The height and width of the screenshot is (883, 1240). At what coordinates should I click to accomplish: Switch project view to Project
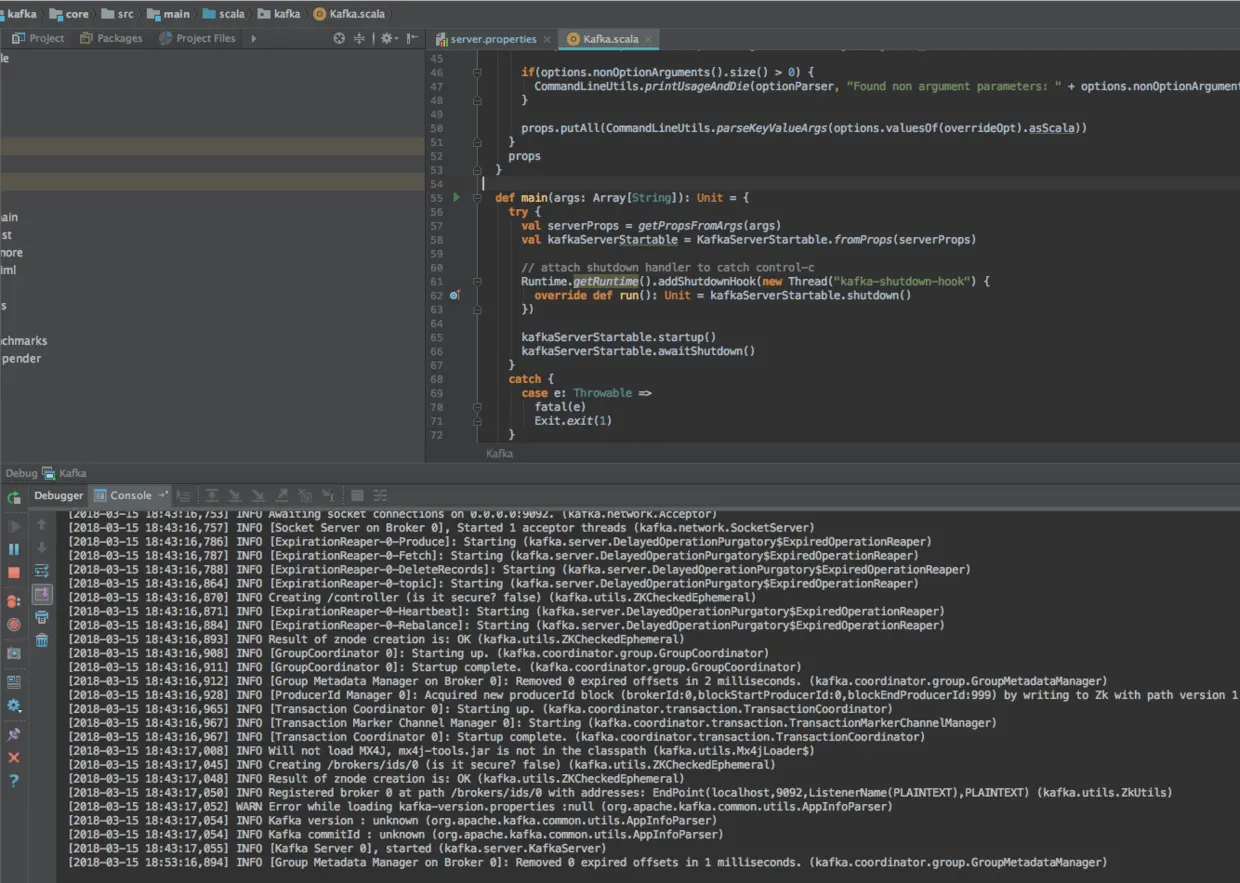[x=38, y=38]
